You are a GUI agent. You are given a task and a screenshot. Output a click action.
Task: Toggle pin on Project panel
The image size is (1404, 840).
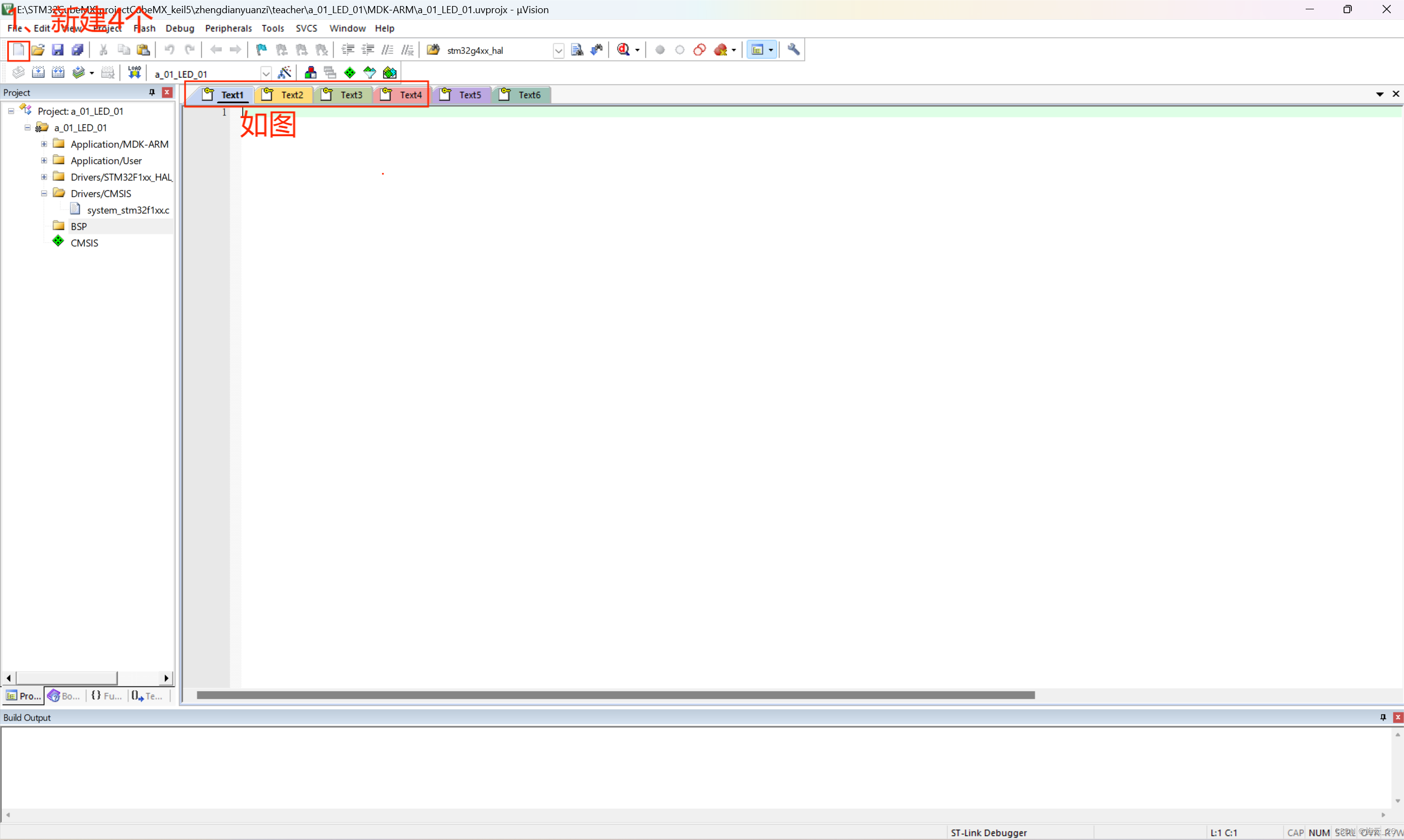[x=152, y=92]
